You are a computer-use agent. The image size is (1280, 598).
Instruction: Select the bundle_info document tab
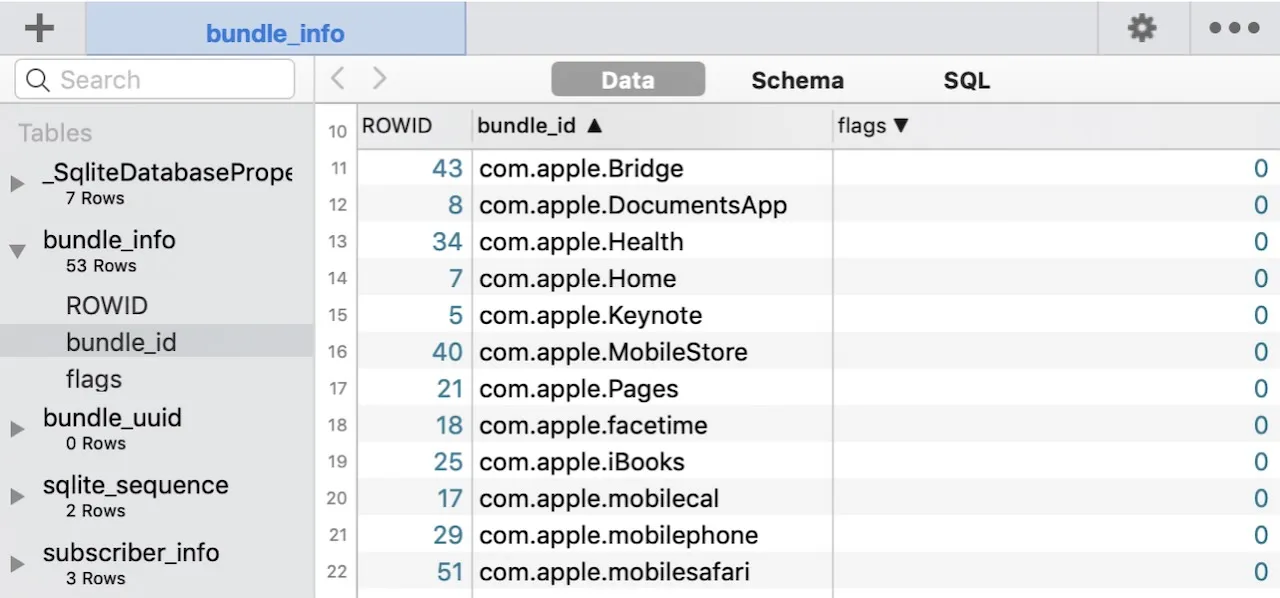click(275, 33)
